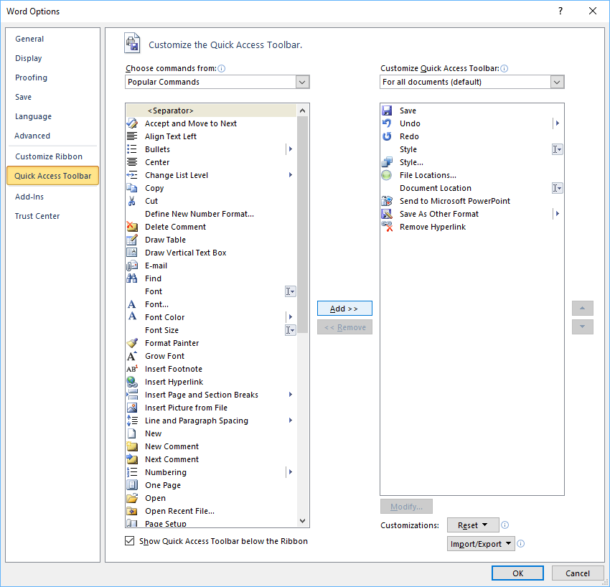
Task: Open the Import/Export dropdown button
Action: click(x=481, y=544)
